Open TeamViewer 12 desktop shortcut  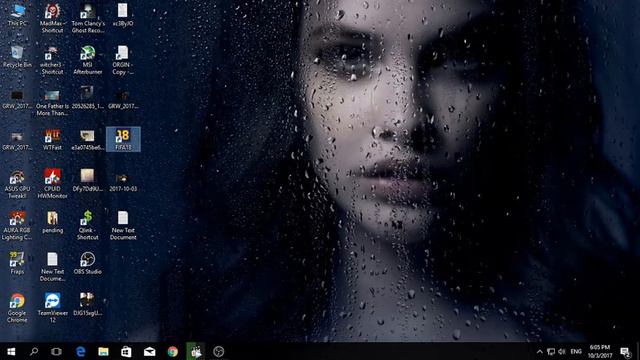tap(52, 309)
